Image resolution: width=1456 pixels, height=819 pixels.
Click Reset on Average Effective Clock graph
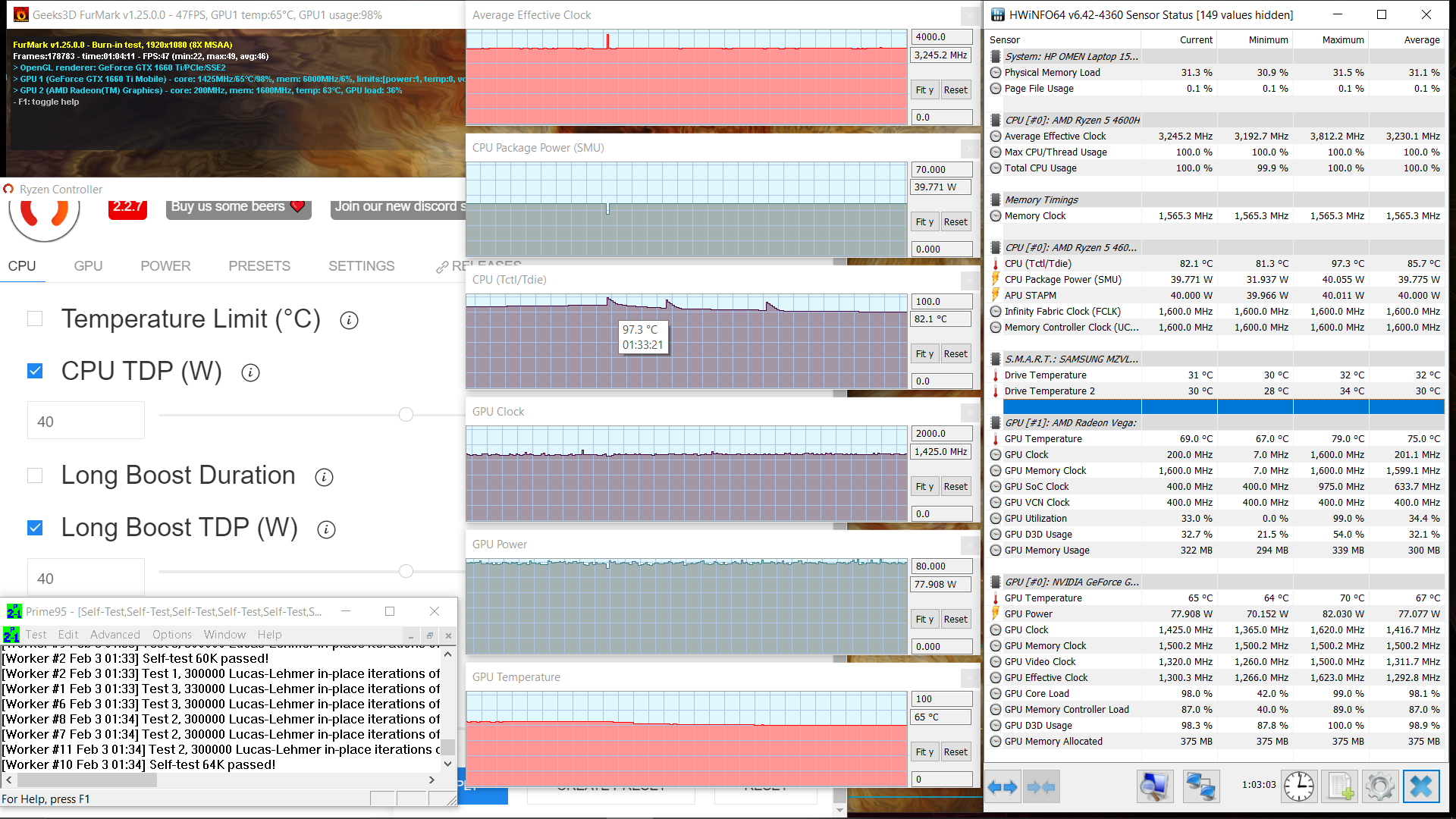955,89
